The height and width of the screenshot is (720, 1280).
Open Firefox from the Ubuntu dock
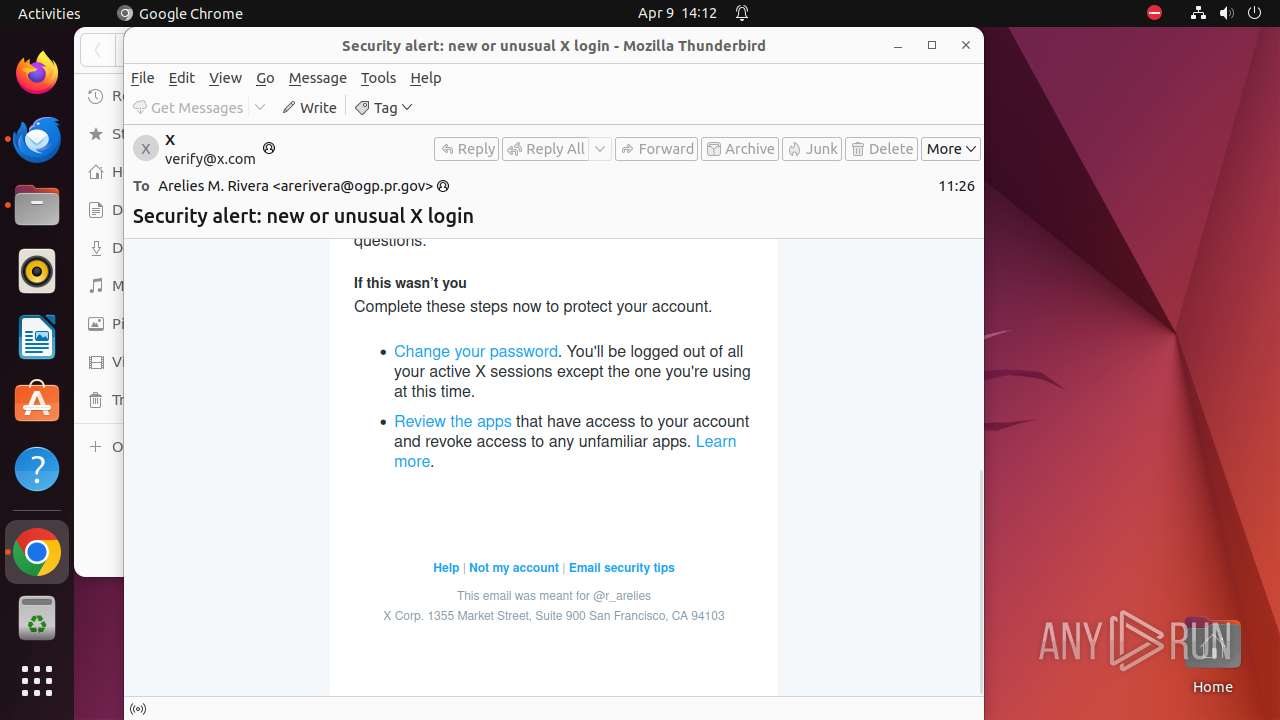click(x=37, y=73)
